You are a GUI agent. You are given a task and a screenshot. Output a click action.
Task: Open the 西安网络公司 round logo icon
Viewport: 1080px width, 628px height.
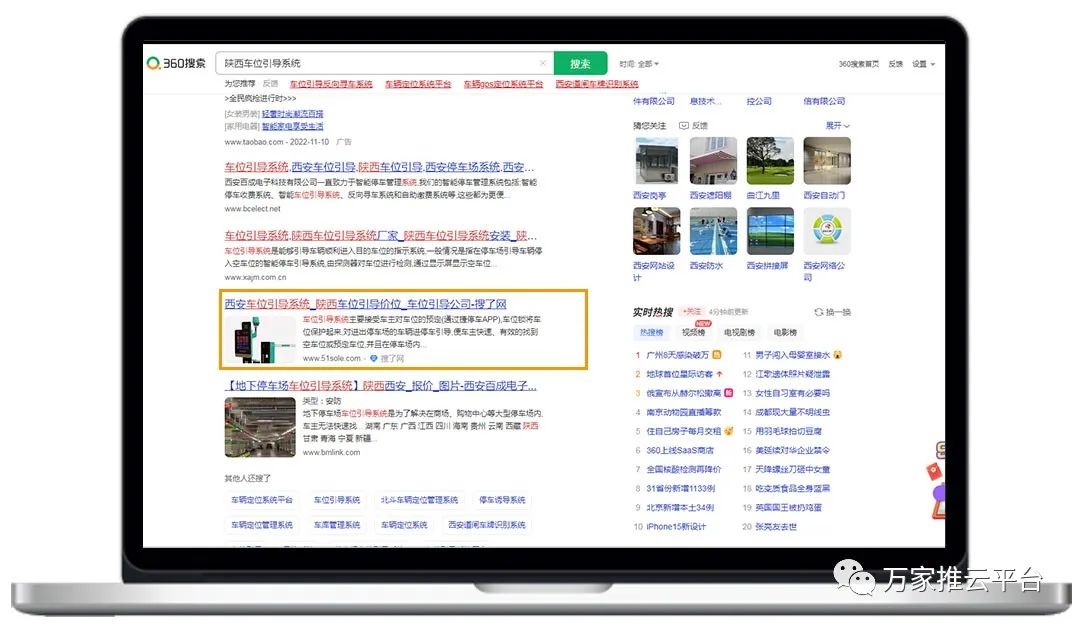[827, 232]
